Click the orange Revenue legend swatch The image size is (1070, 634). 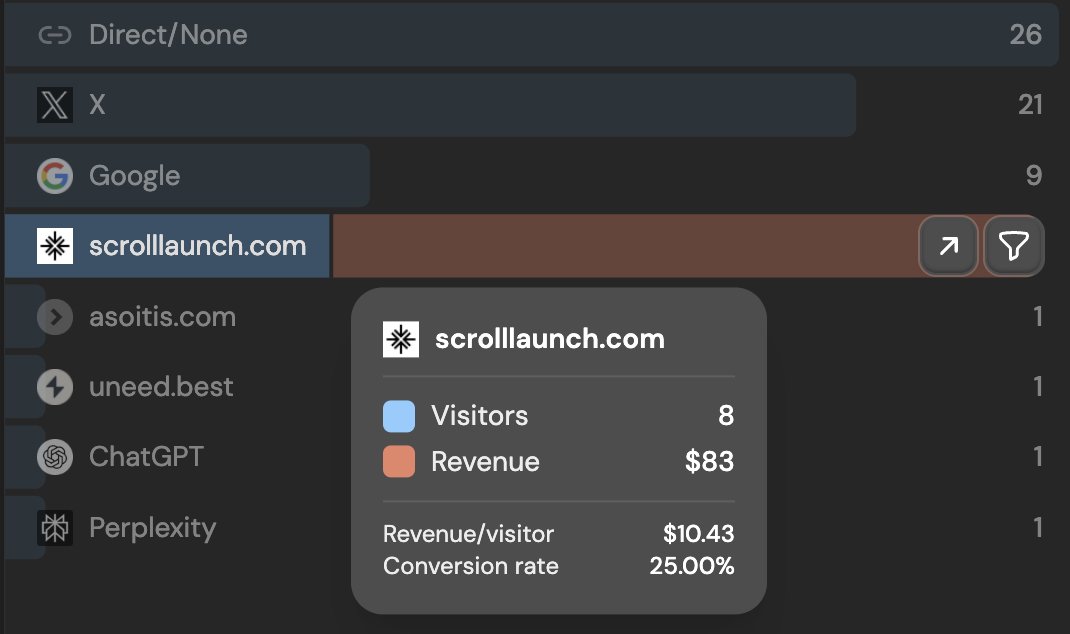[399, 461]
